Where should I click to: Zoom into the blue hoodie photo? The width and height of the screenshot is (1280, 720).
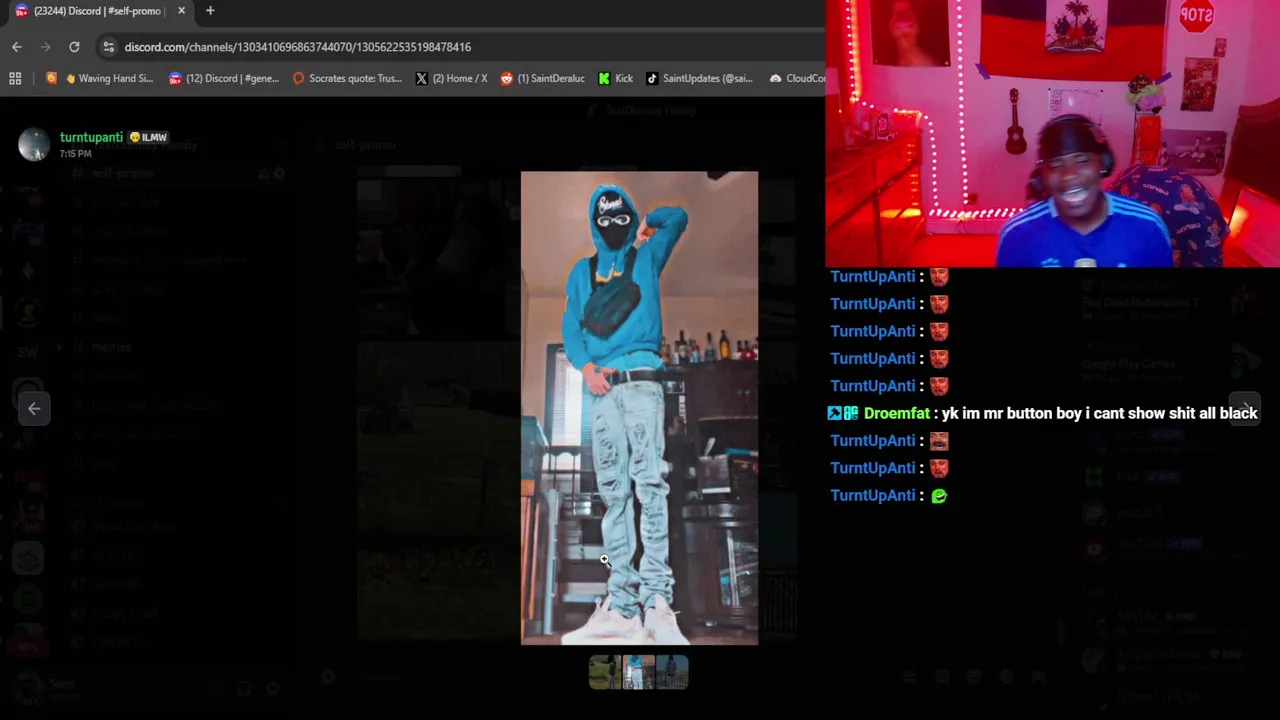pyautogui.click(x=639, y=408)
